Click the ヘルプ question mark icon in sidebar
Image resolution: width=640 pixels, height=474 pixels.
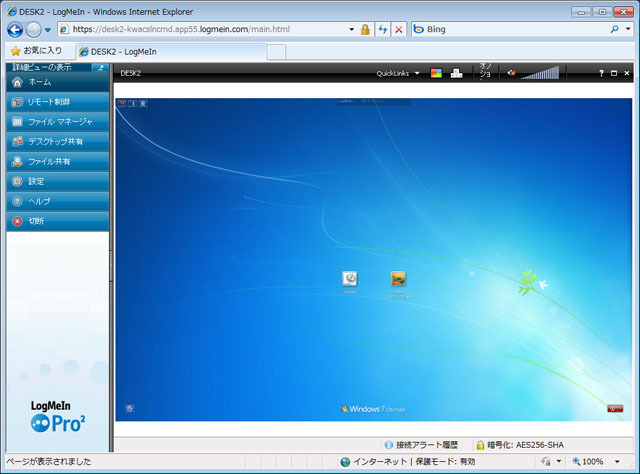click(17, 201)
